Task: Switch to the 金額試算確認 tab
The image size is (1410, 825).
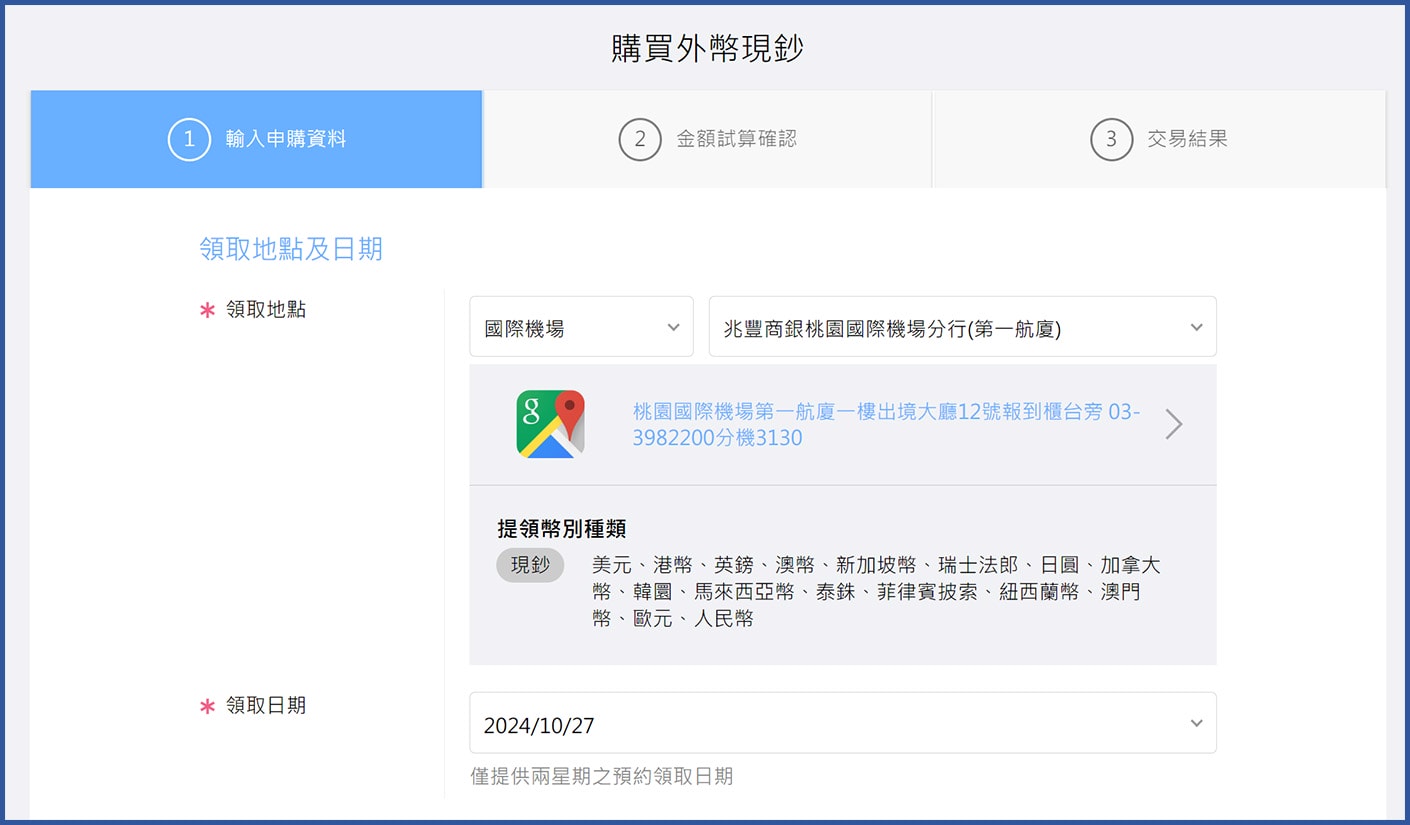Action: pos(706,139)
